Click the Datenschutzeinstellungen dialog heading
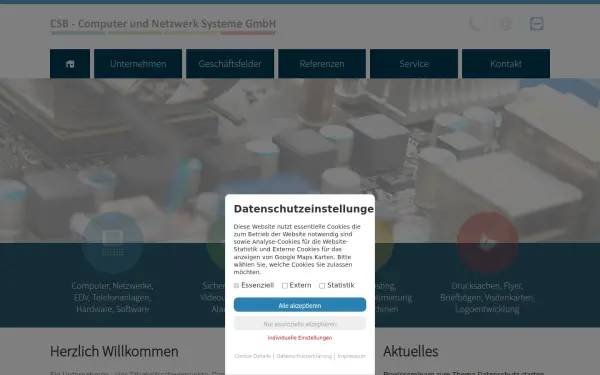This screenshot has height=375, width=600. point(304,209)
